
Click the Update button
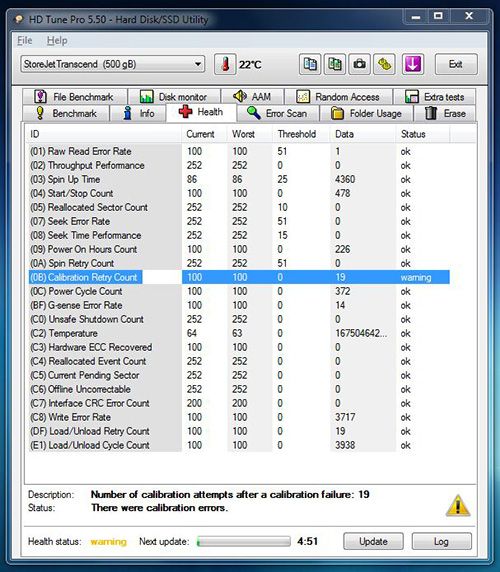[x=373, y=541]
